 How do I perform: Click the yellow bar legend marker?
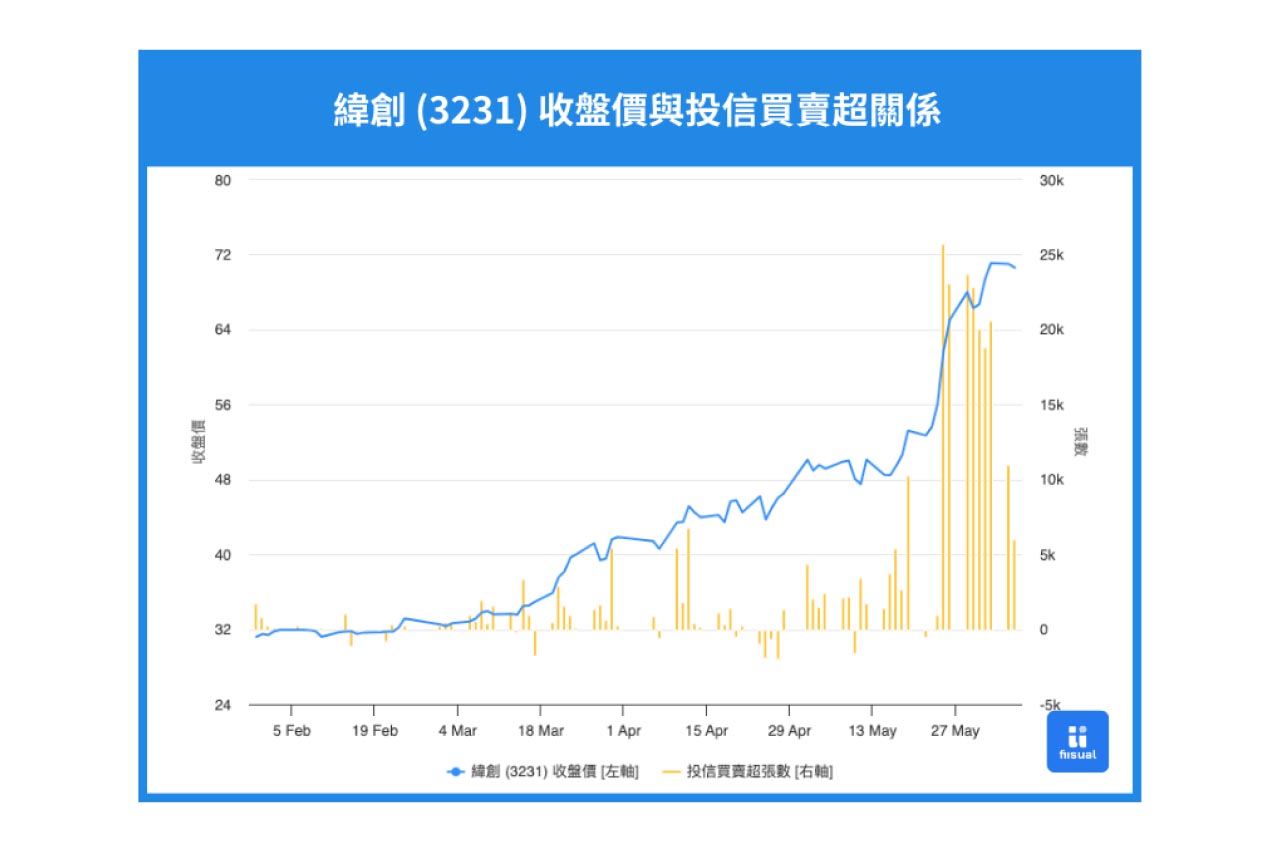(x=671, y=771)
